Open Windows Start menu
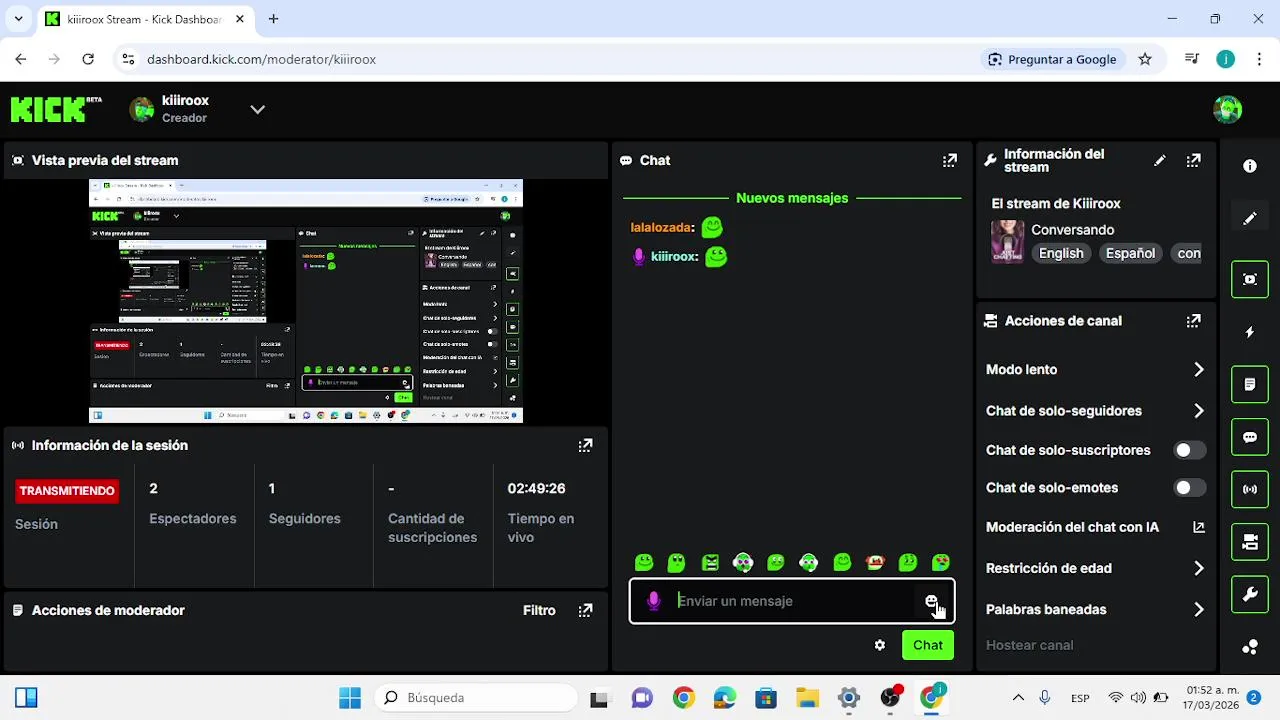This screenshot has width=1280, height=720. point(350,698)
